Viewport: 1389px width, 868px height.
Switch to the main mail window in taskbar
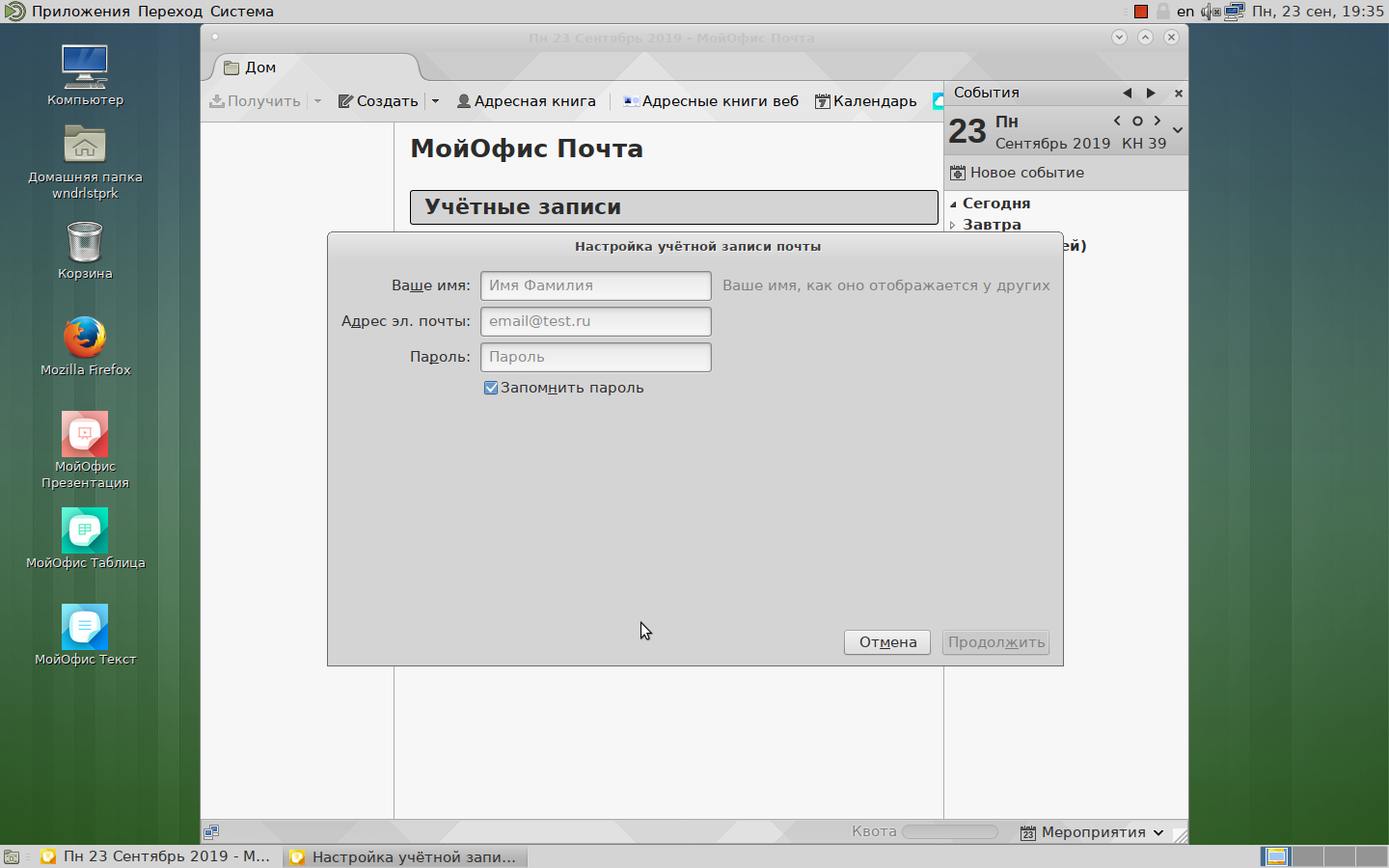click(x=155, y=856)
